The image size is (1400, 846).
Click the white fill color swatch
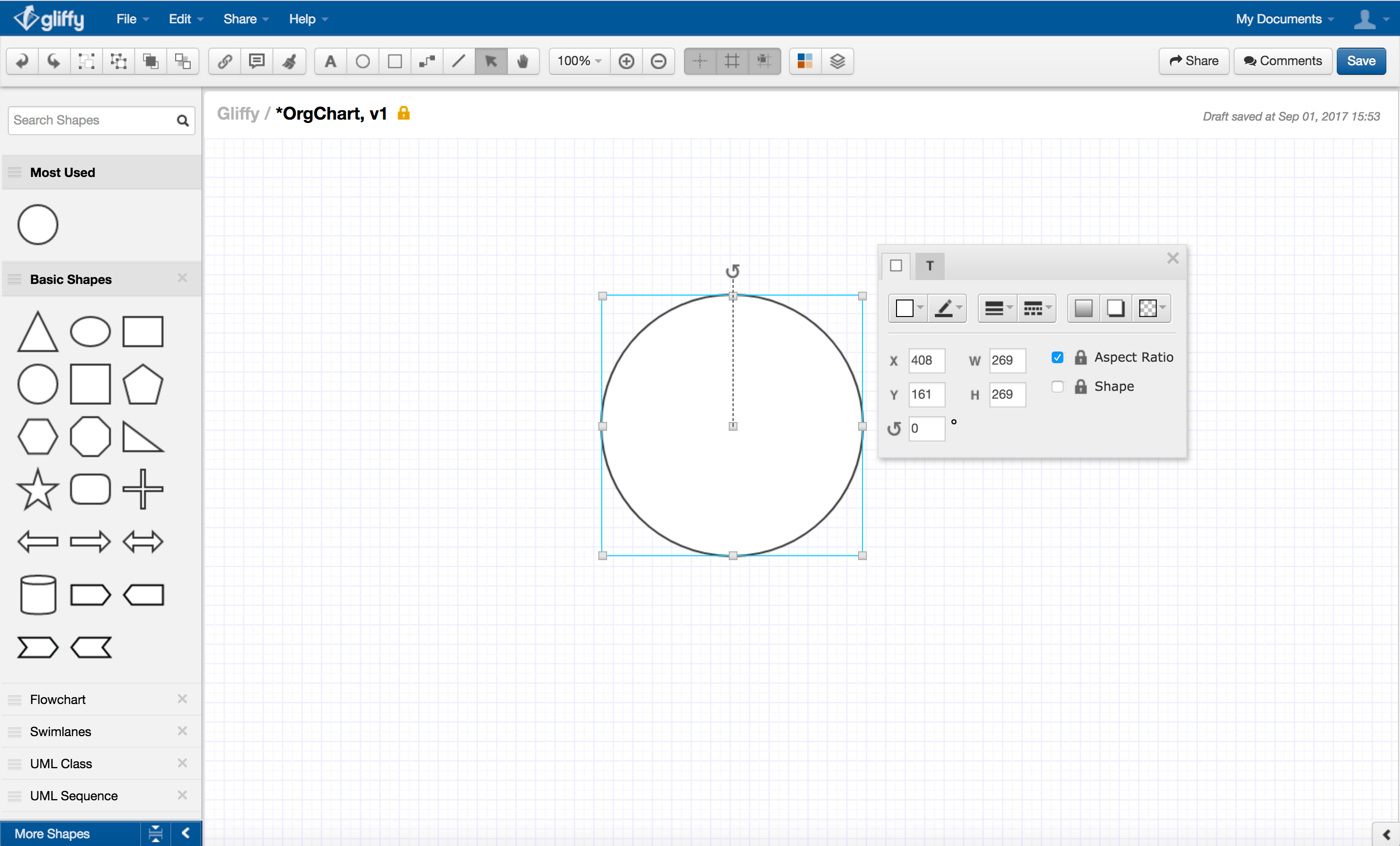click(x=904, y=308)
